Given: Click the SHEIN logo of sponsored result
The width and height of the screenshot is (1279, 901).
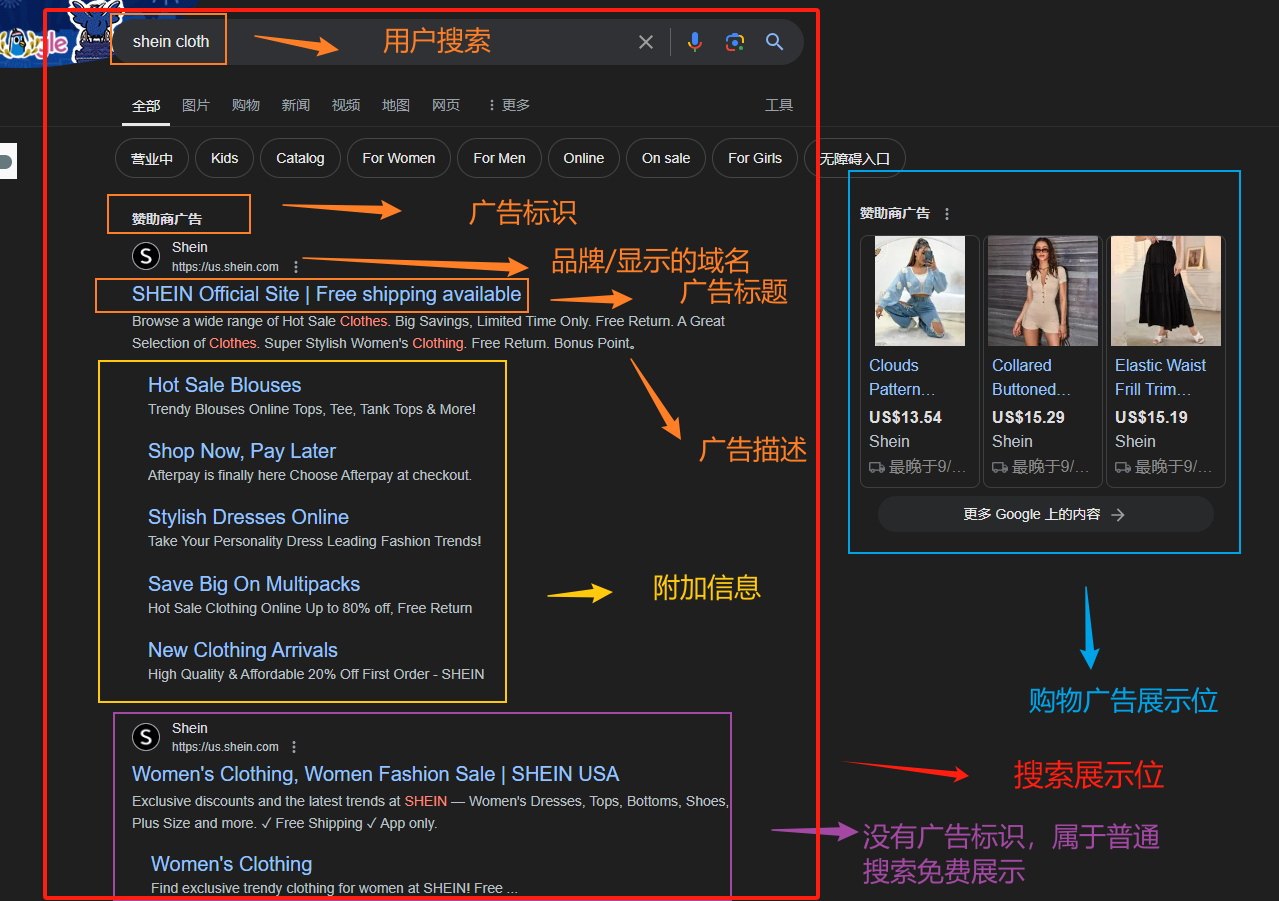Looking at the screenshot, I should (x=146, y=256).
